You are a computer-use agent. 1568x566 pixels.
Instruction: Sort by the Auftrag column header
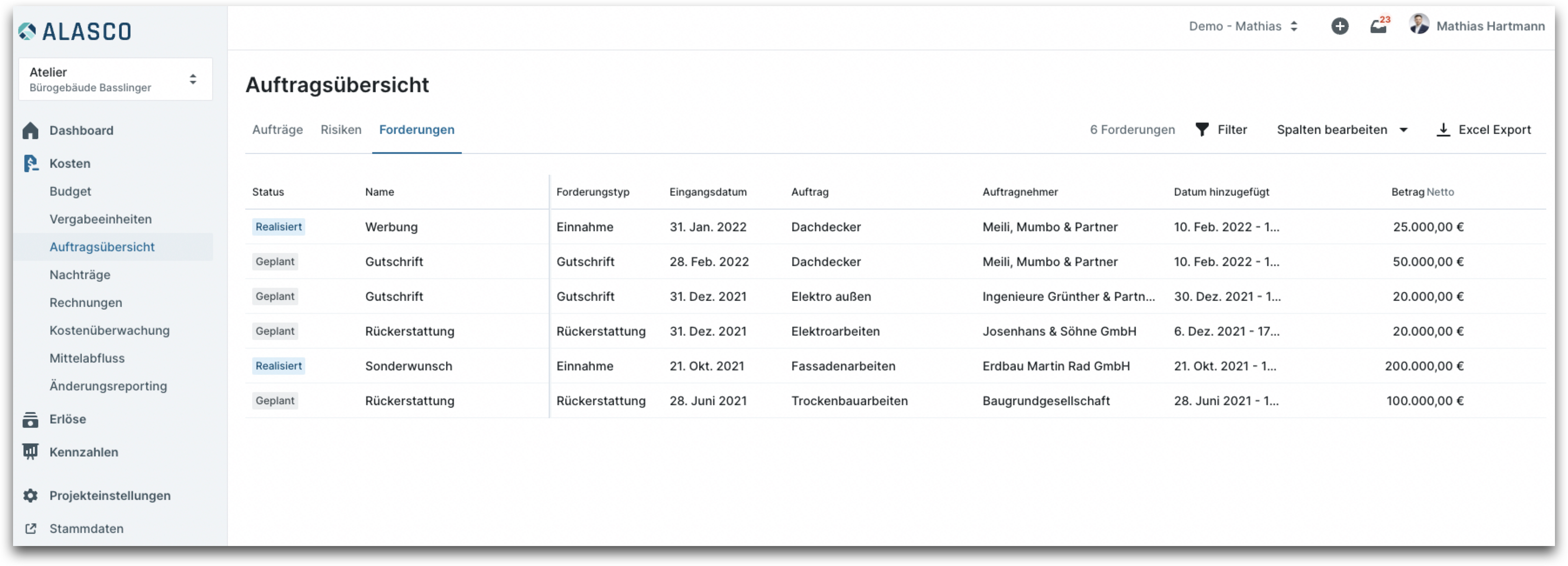810,192
